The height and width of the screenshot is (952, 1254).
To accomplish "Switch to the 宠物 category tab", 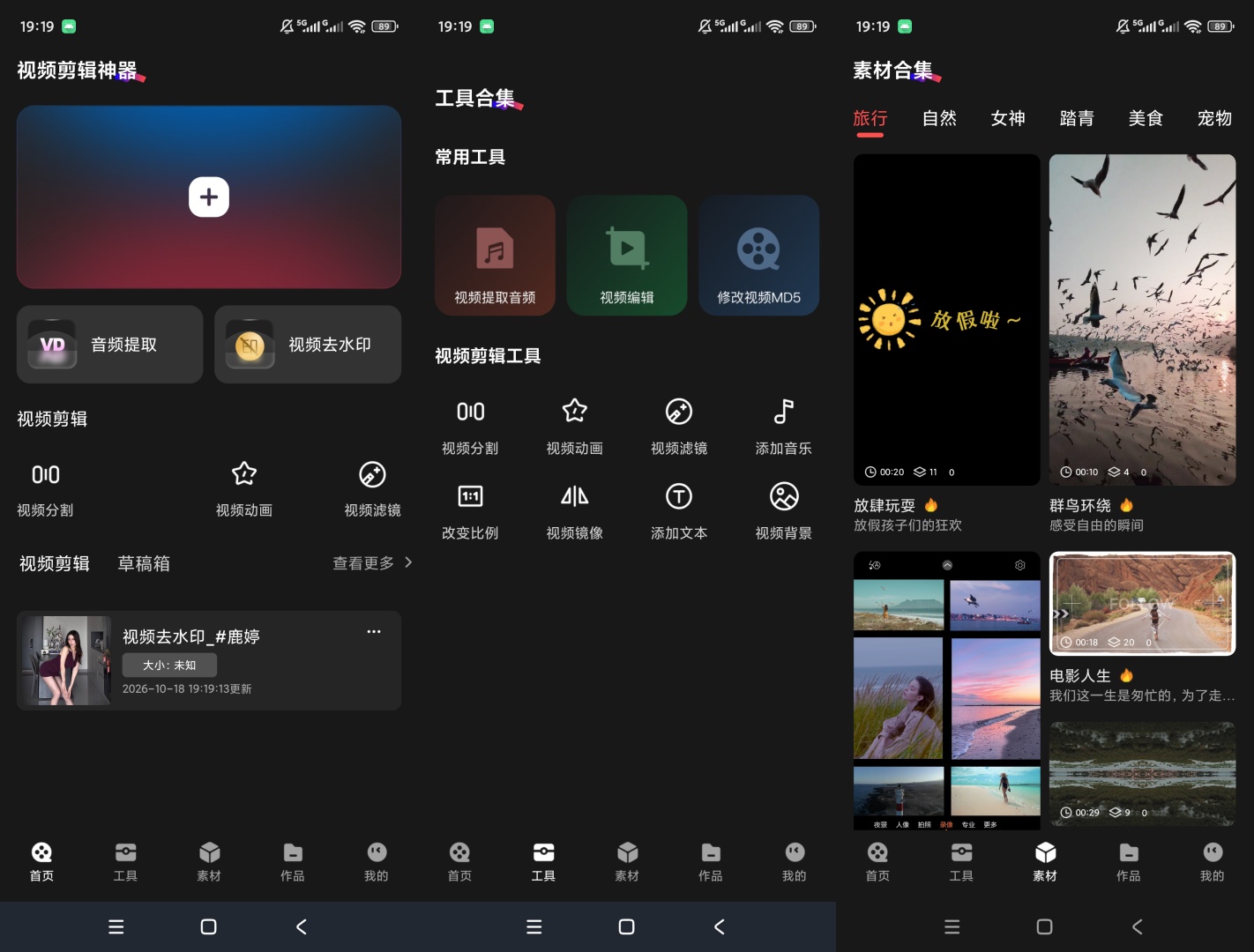I will coord(1214,118).
